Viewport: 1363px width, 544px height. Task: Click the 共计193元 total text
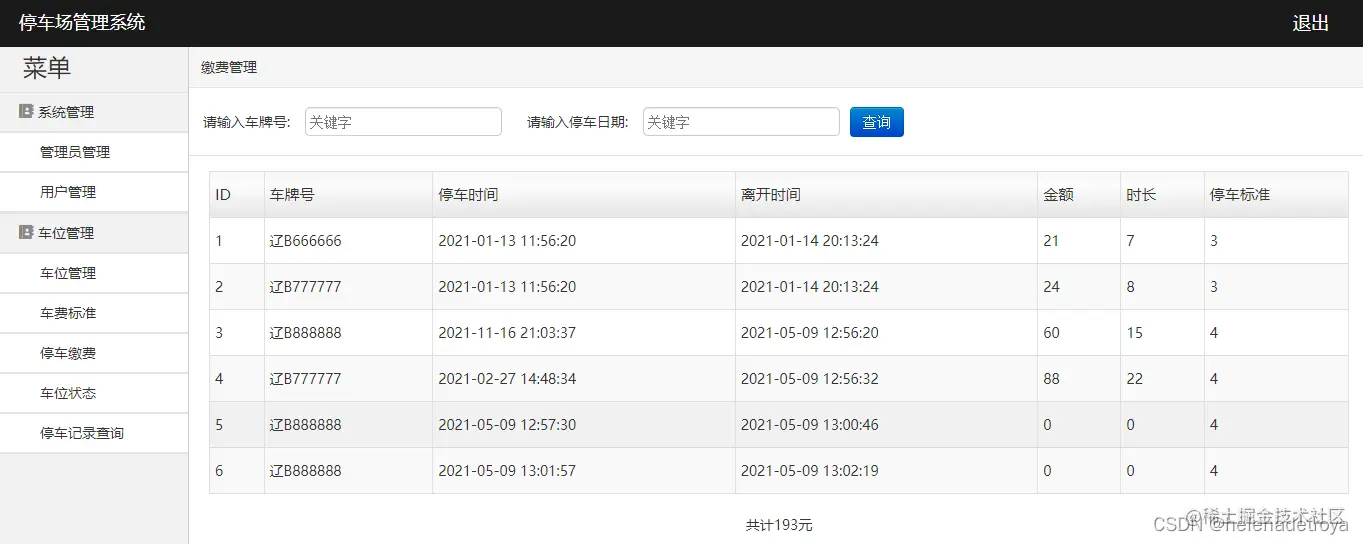pos(779,525)
